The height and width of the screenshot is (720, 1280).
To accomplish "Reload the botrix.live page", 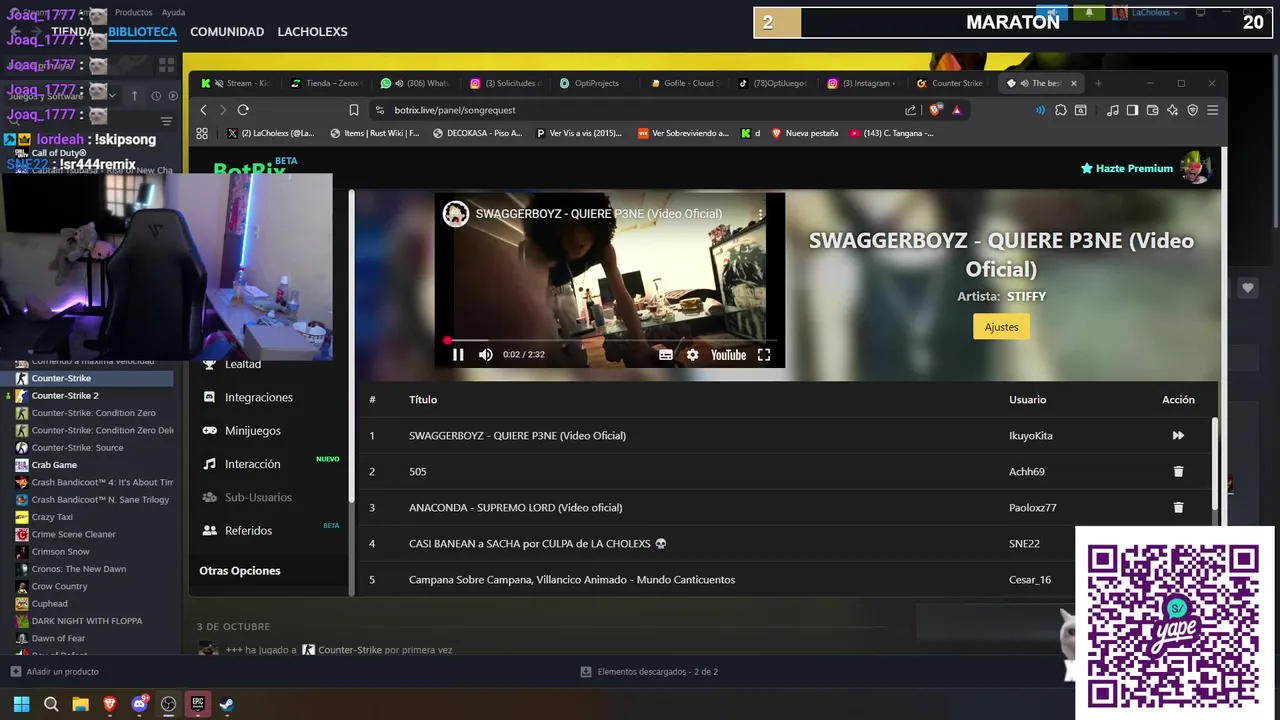I will tap(243, 110).
